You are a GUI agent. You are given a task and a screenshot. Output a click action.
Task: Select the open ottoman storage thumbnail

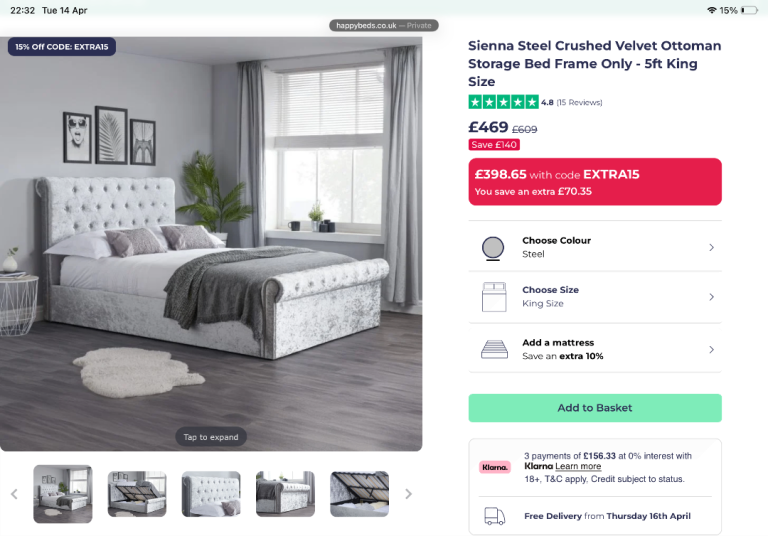[x=137, y=494]
